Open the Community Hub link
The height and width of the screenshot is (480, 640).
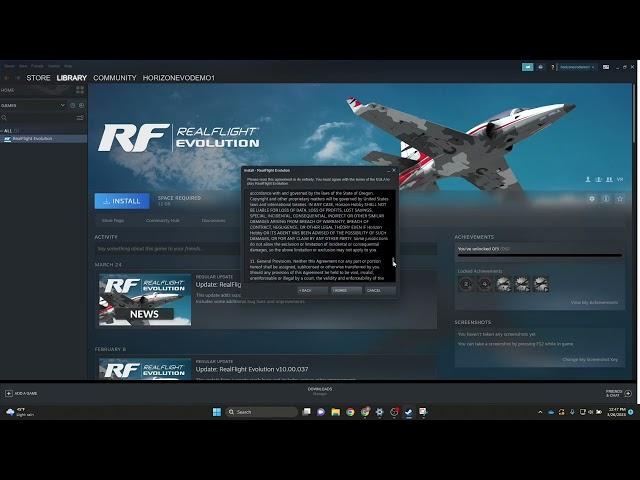pyautogui.click(x=162, y=220)
